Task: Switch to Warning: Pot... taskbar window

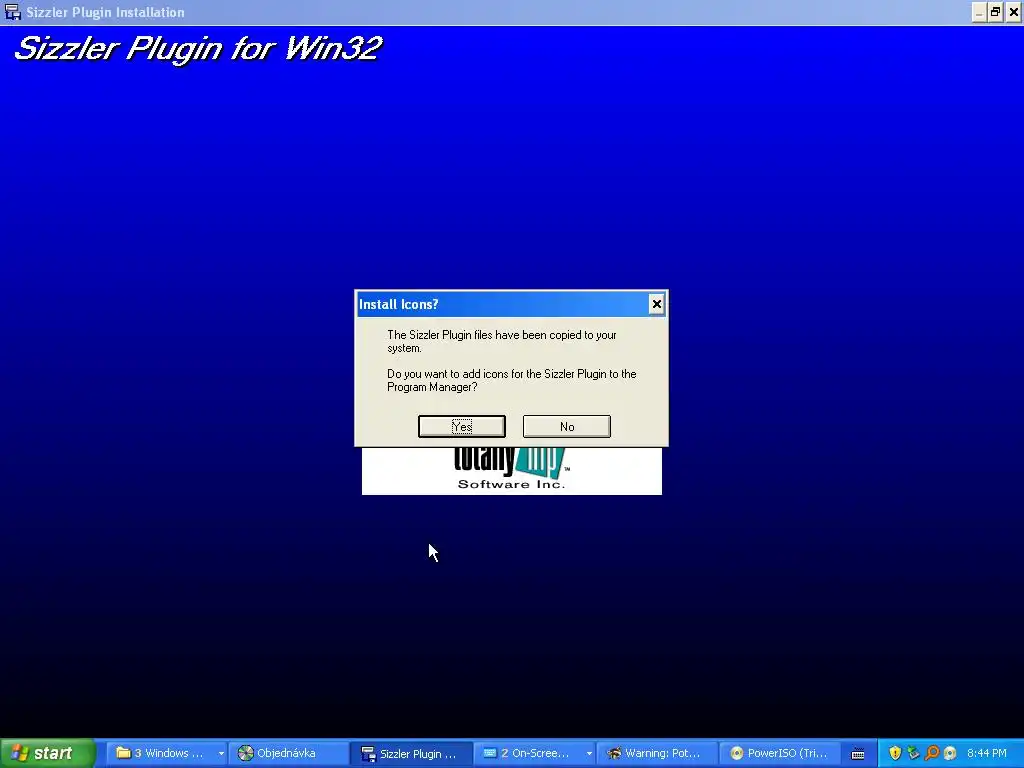Action: (656, 753)
